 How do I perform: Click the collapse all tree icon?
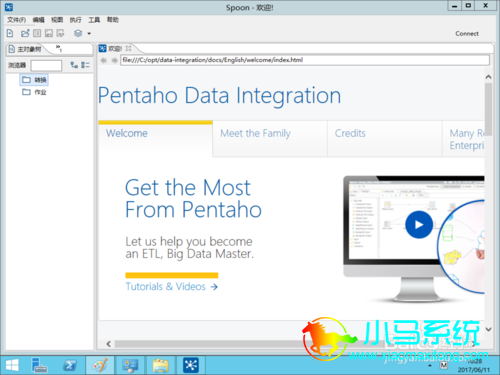85,65
